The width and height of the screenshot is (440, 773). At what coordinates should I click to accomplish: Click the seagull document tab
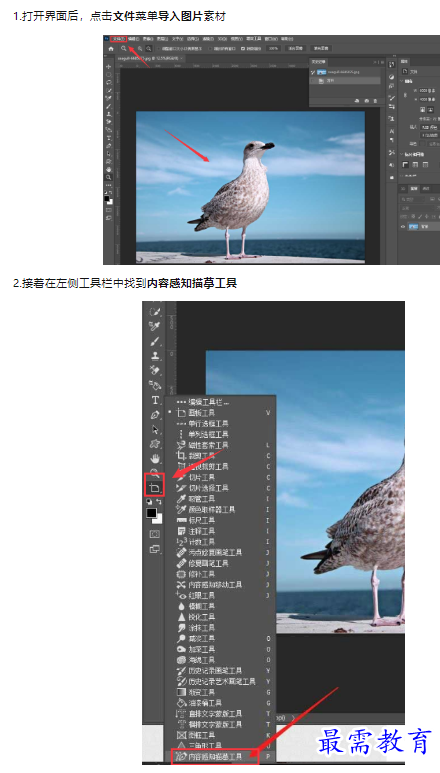point(149,58)
